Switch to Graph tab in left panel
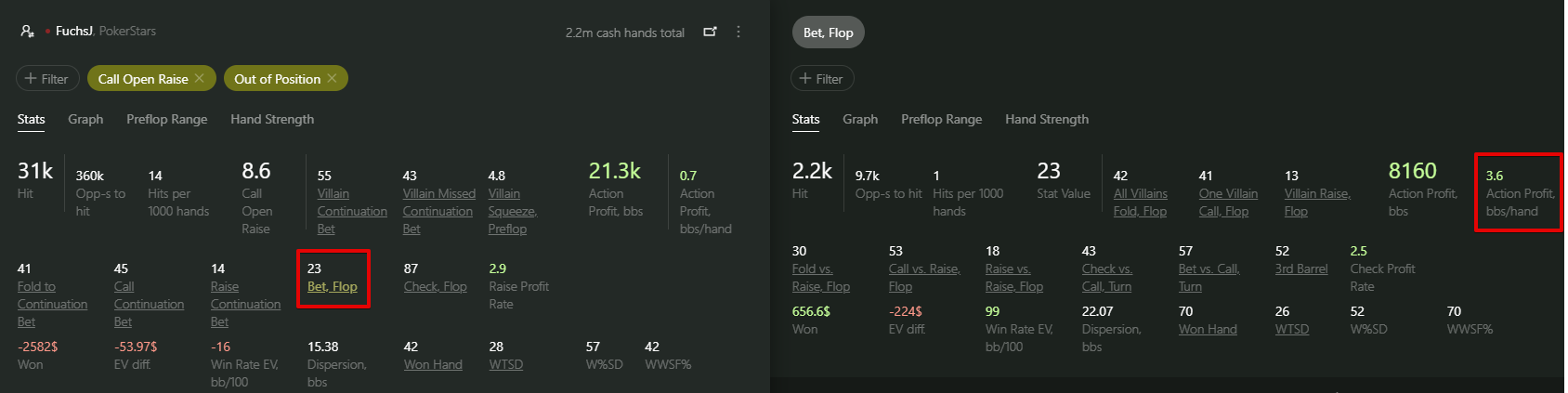Viewport: 1568px width, 393px height. tap(85, 119)
